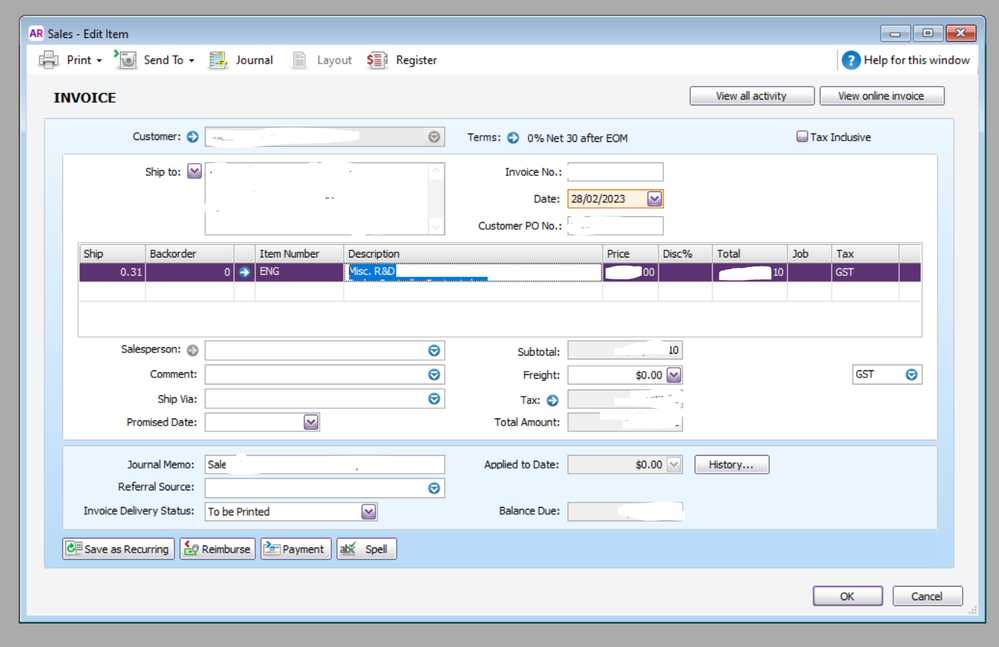This screenshot has height=647, width=999.
Task: Run the Spell check button
Action: click(x=366, y=549)
